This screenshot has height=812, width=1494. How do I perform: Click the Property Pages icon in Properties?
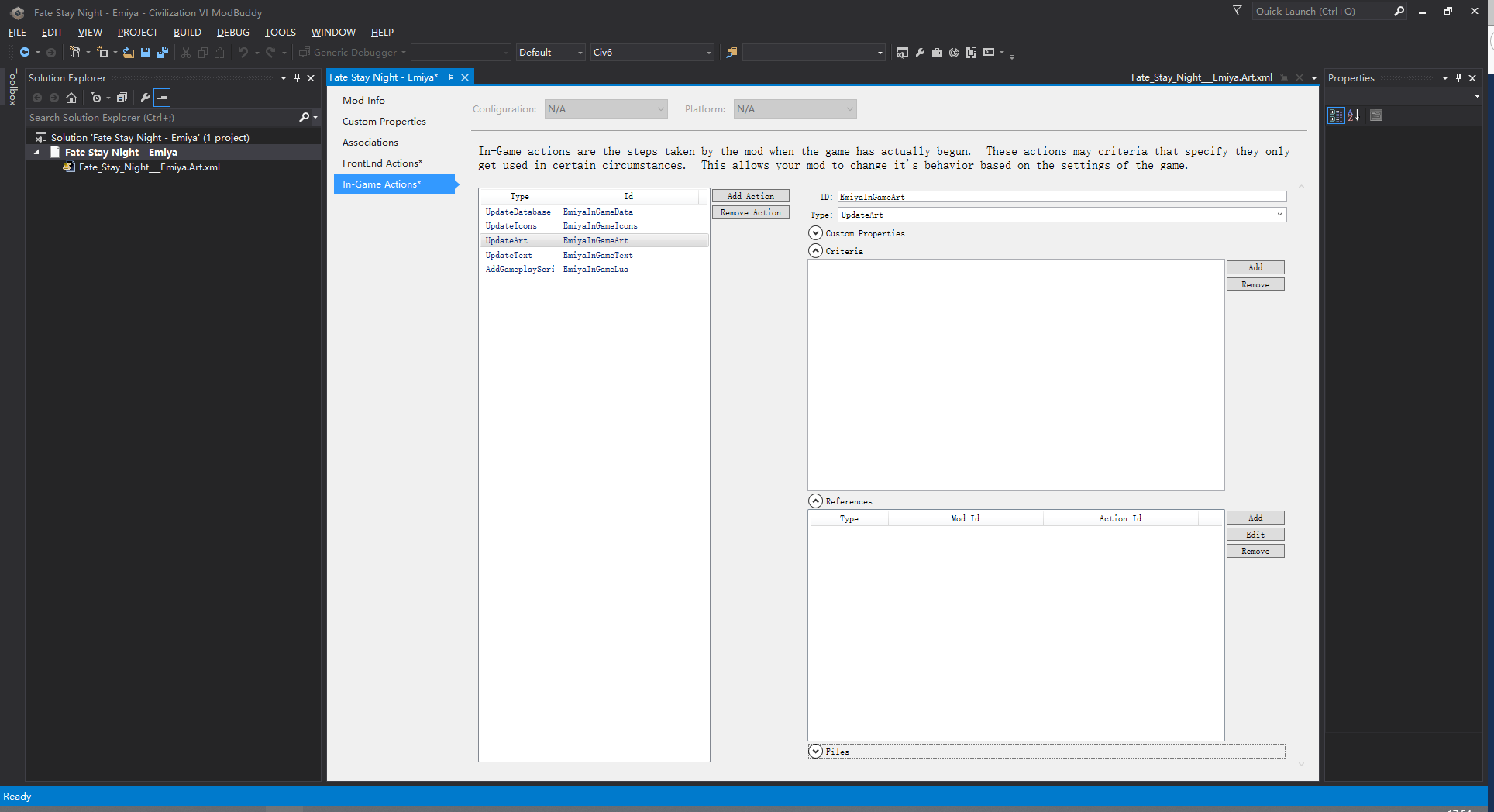1376,115
